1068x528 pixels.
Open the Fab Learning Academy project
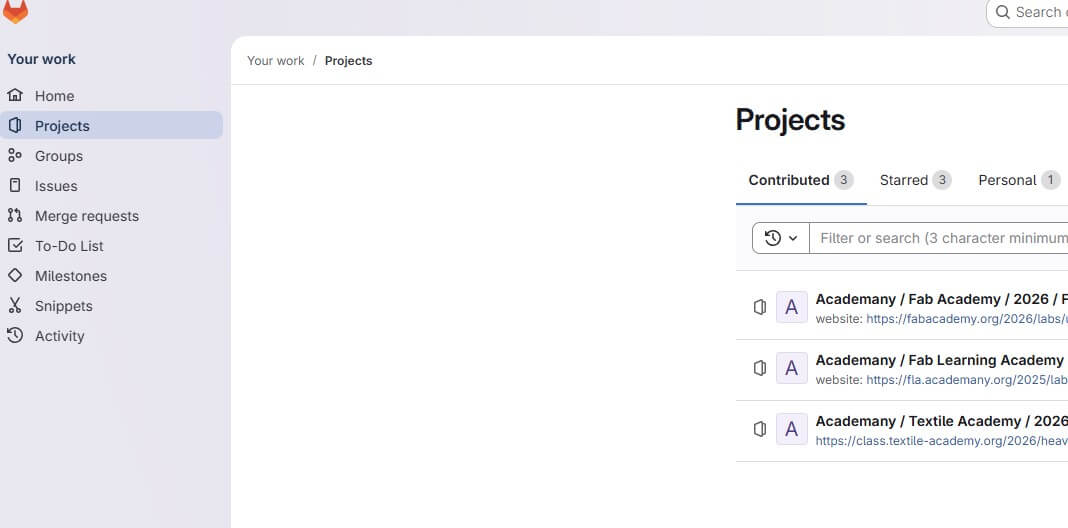pyautogui.click(x=939, y=360)
